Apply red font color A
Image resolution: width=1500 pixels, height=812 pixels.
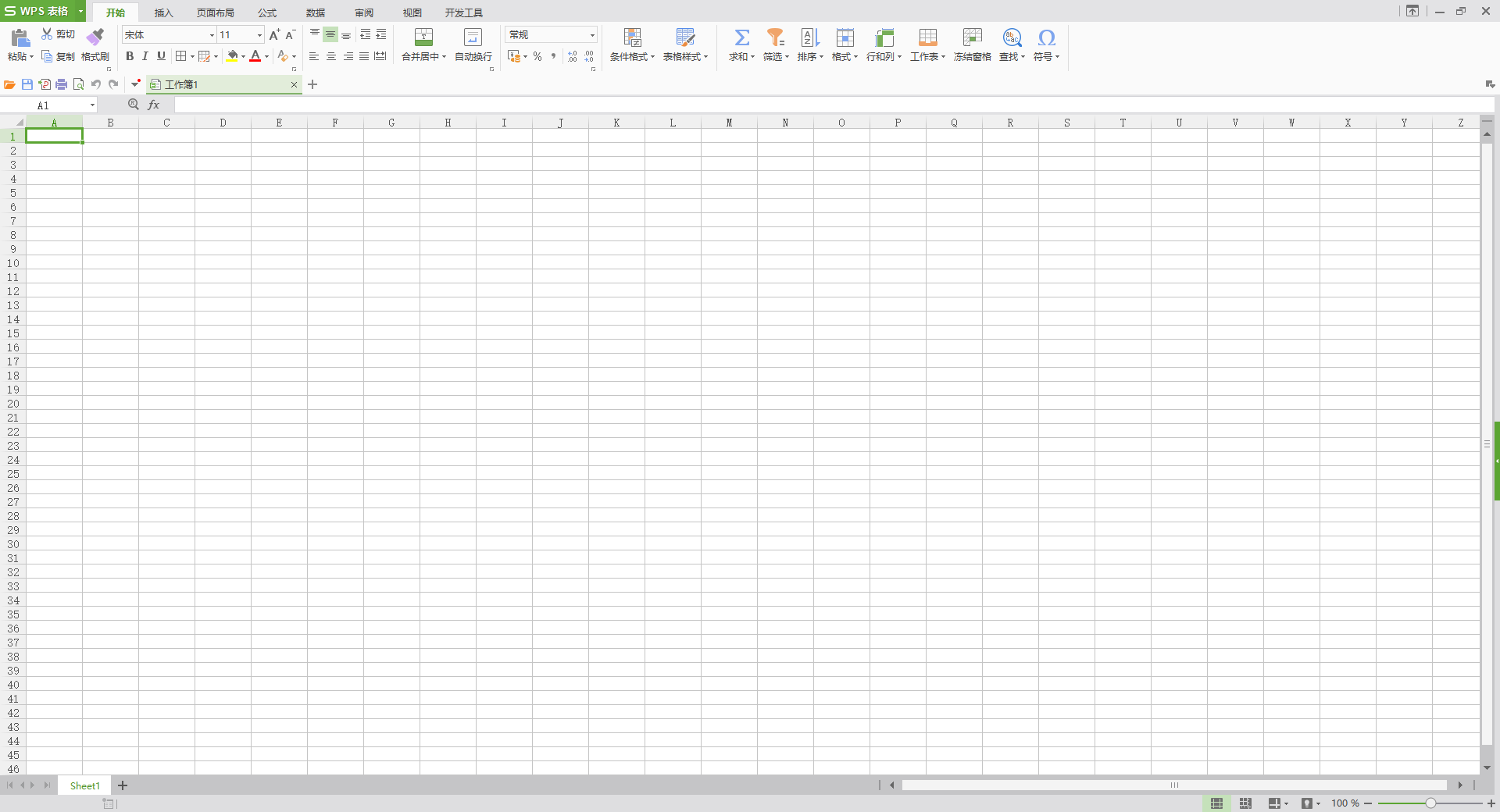click(255, 56)
